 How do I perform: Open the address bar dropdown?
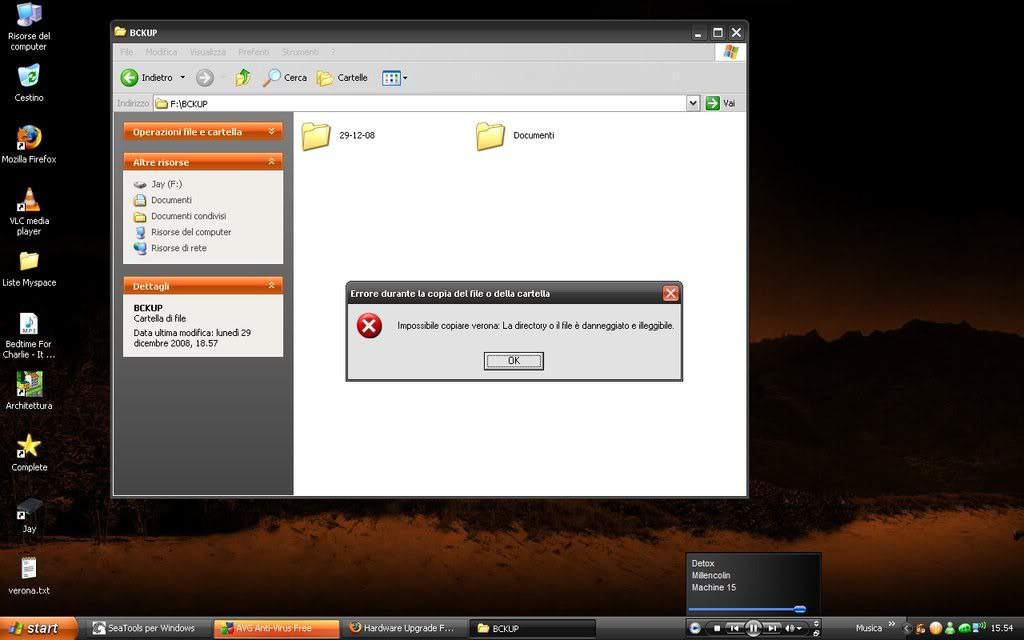693,103
